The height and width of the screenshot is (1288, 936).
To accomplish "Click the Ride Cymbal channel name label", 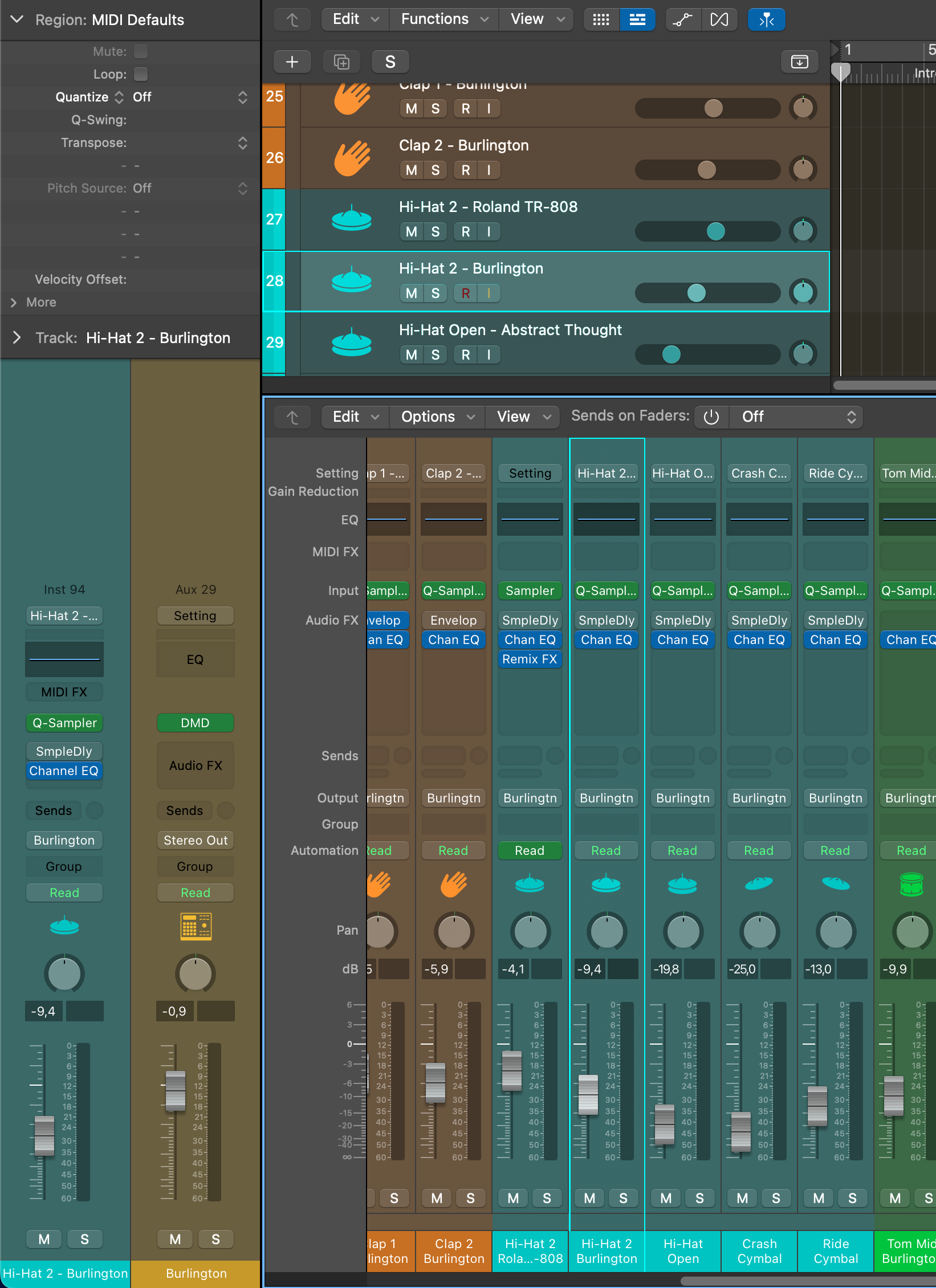I will point(835,1251).
